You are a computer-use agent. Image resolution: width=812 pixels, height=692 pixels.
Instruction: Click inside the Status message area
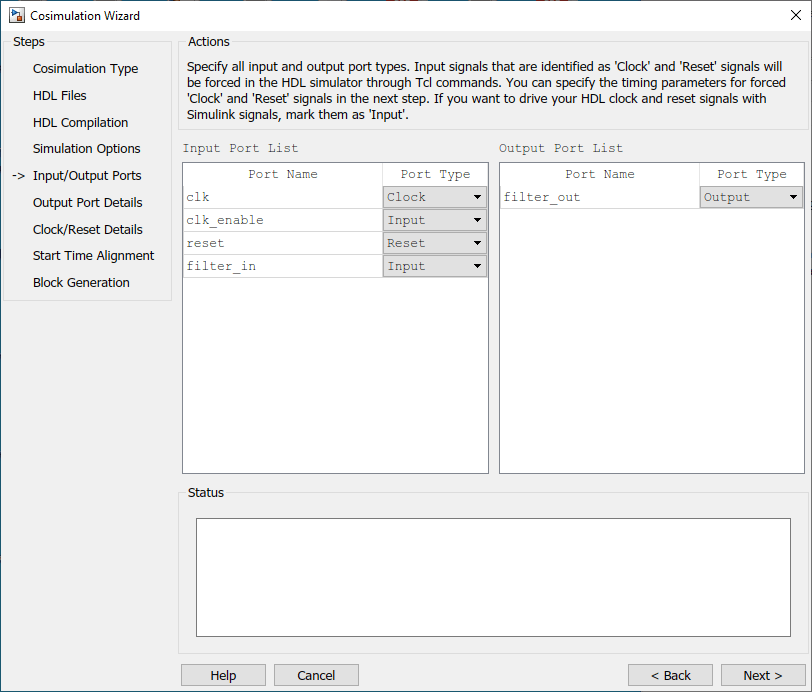pos(493,575)
